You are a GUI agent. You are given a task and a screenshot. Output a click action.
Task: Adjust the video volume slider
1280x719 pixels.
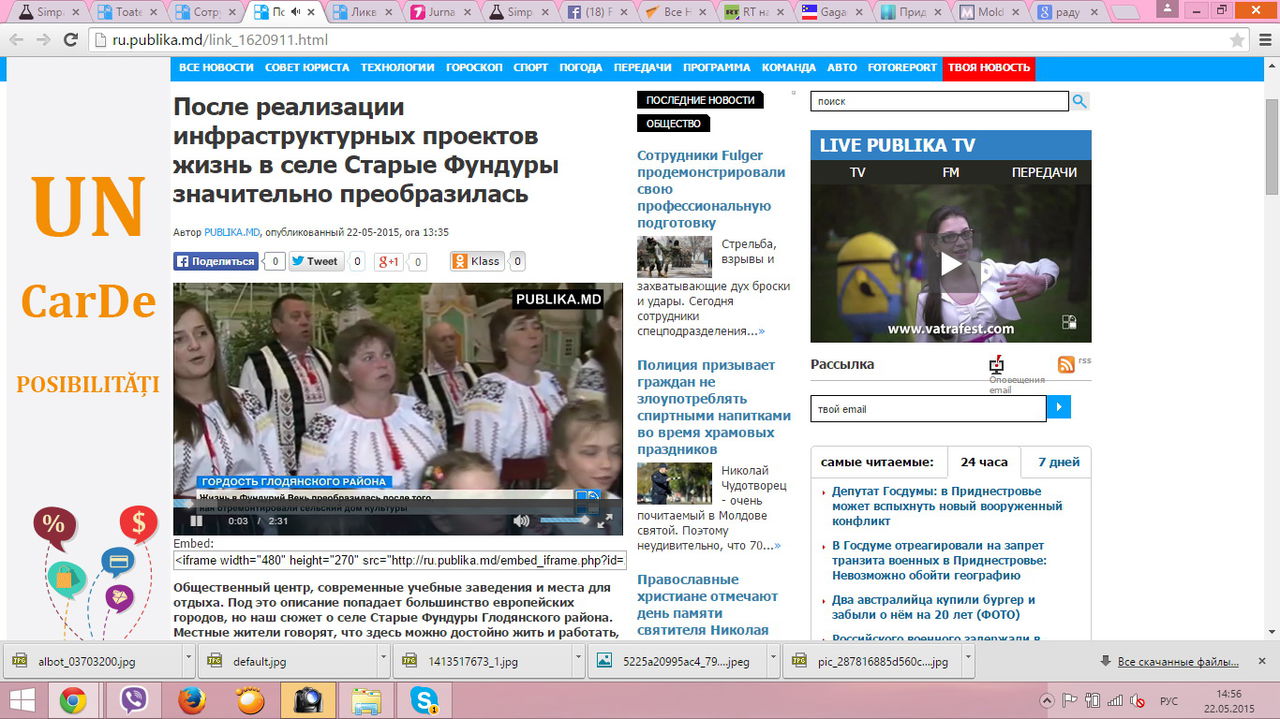[x=565, y=521]
